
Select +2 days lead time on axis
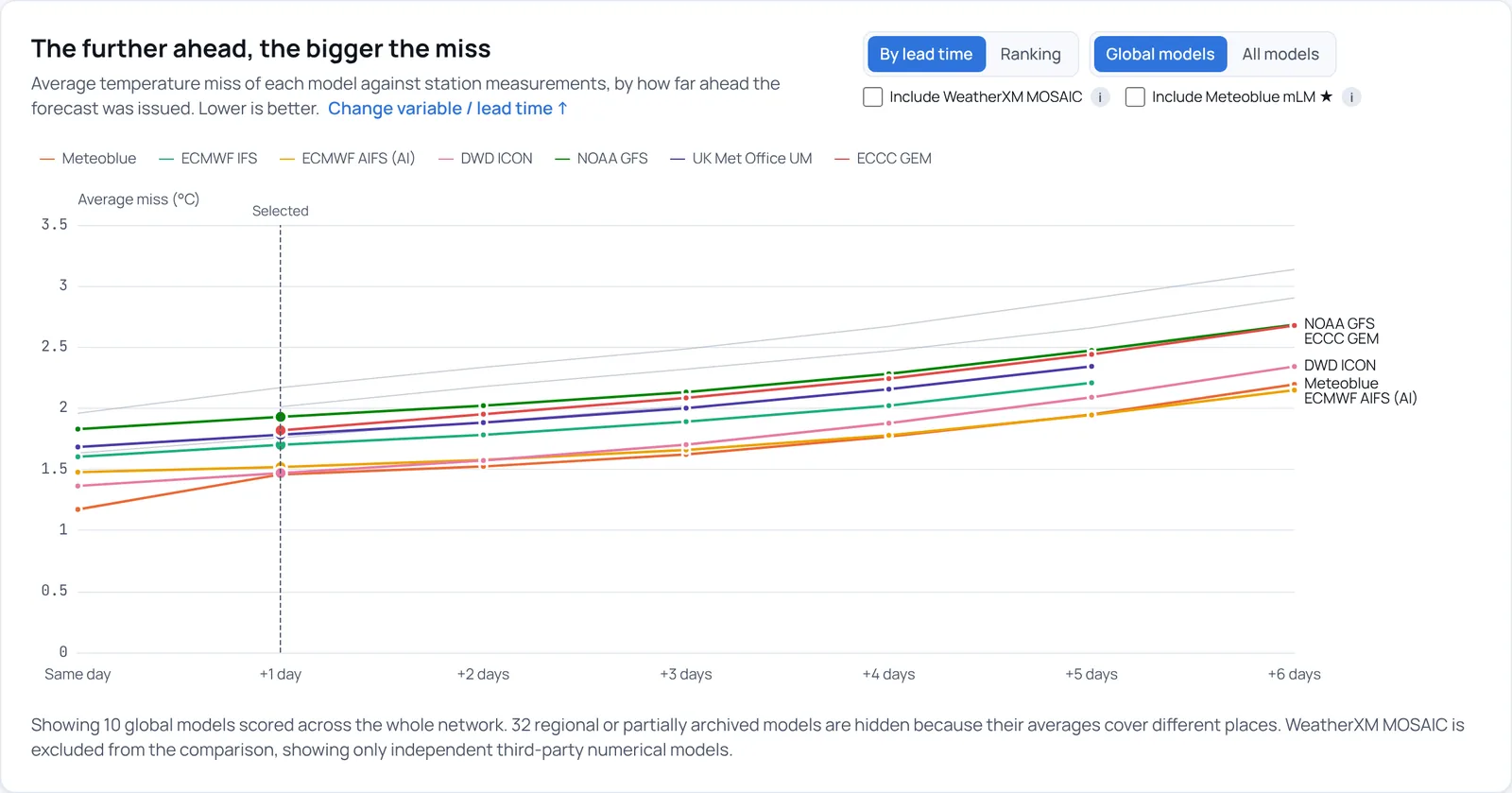click(483, 675)
